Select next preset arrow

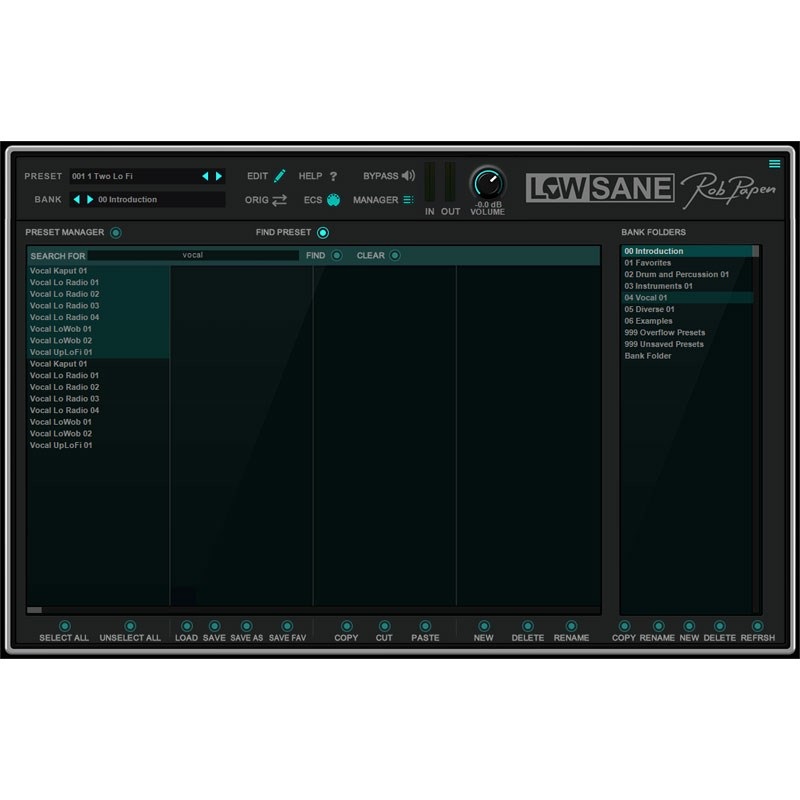click(x=219, y=176)
